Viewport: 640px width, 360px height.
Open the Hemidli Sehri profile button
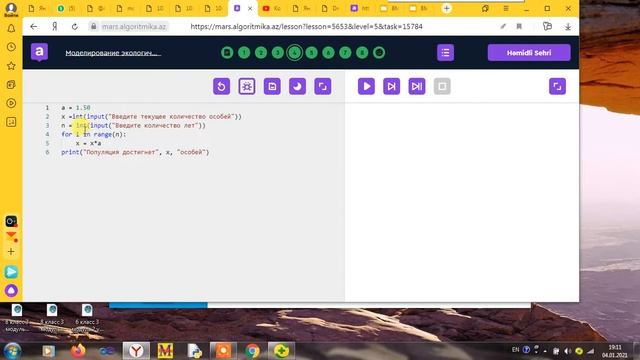(x=529, y=53)
